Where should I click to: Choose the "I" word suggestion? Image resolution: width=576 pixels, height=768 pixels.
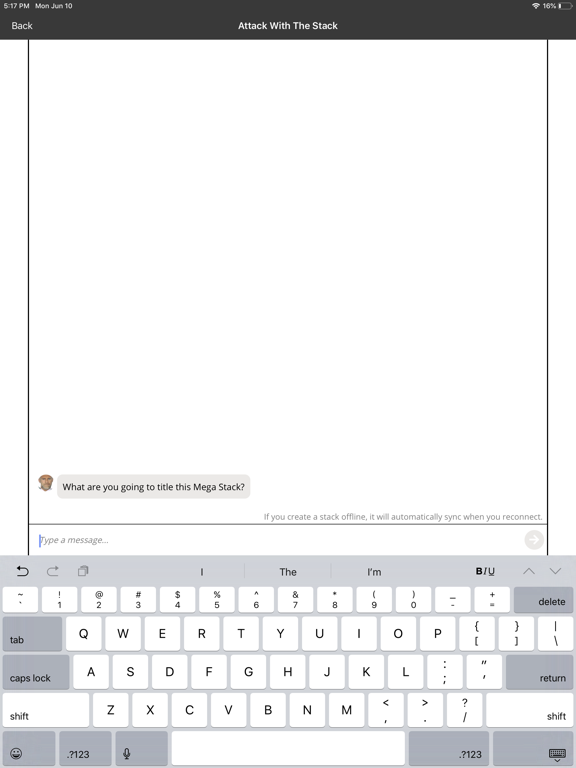point(202,572)
